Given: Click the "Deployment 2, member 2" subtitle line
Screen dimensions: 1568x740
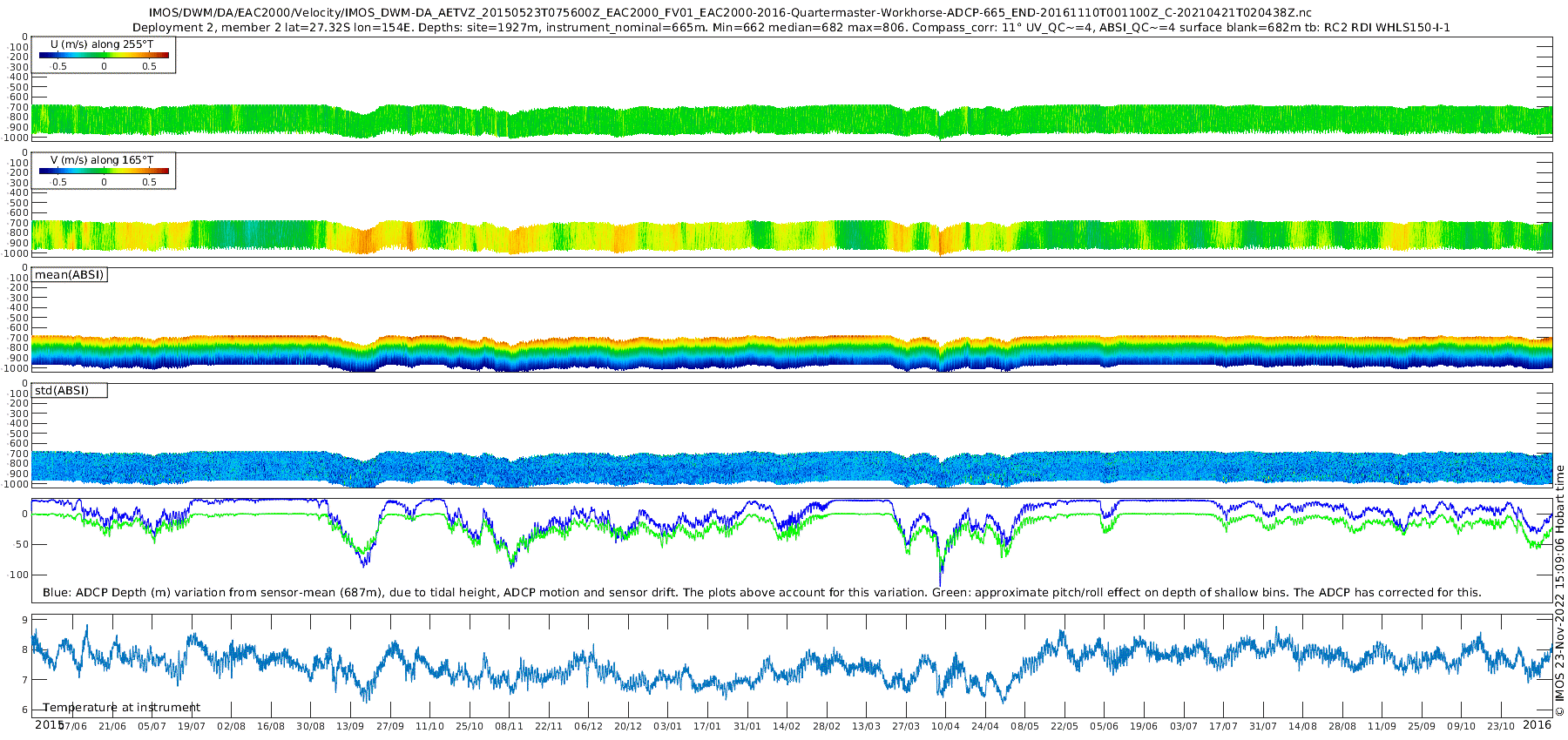Looking at the screenshot, I should pos(791,27).
